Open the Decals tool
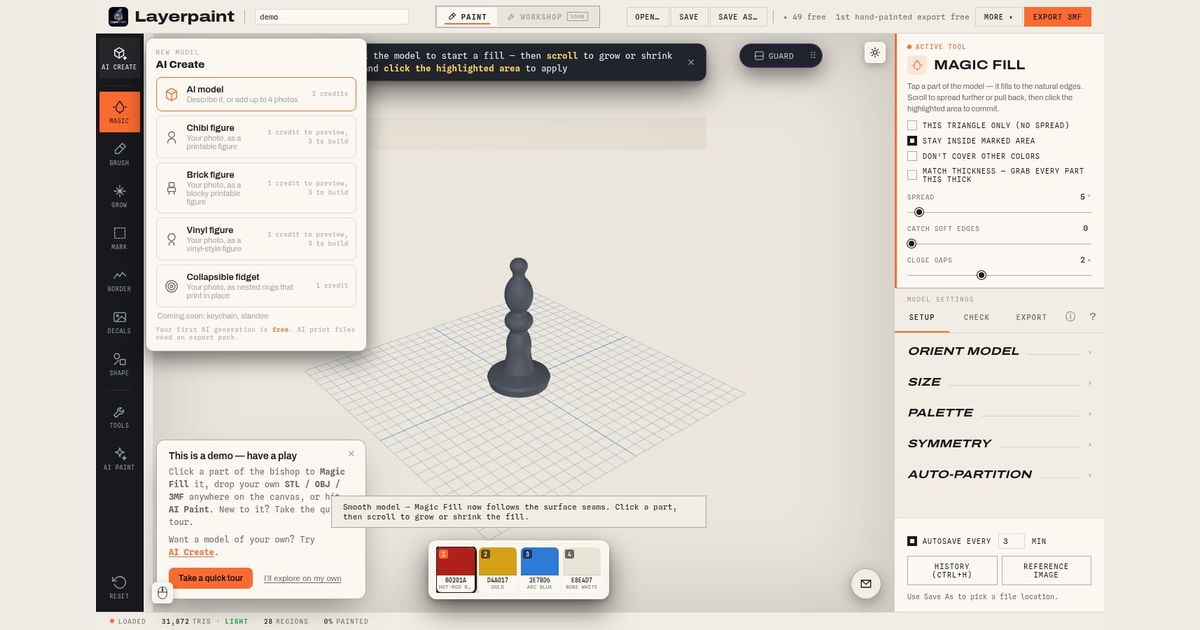This screenshot has width=1200, height=630. pos(119,322)
